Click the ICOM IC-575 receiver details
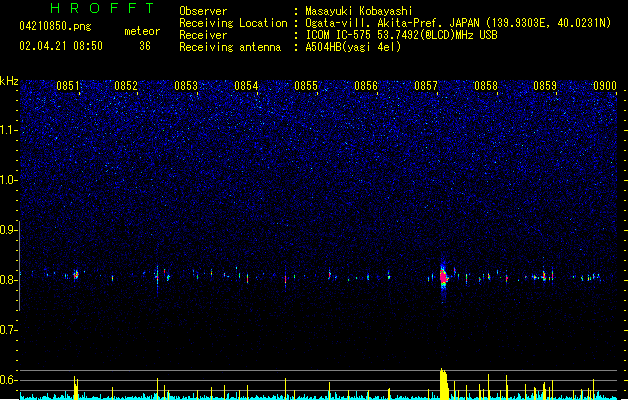Screen dimensions: 629x400 pyautogui.click(x=401, y=35)
